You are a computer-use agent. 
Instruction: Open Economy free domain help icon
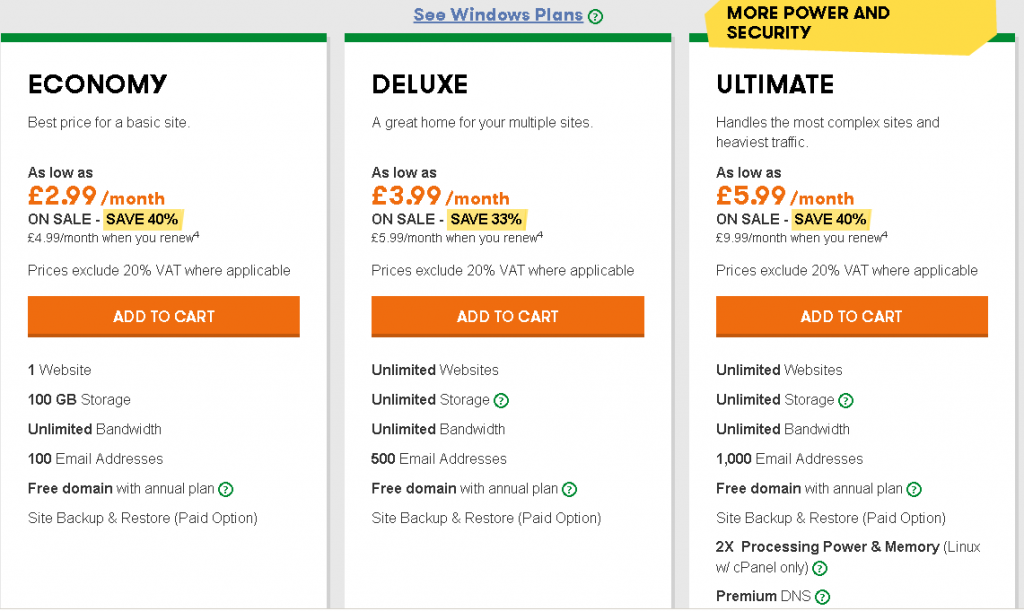pos(226,489)
